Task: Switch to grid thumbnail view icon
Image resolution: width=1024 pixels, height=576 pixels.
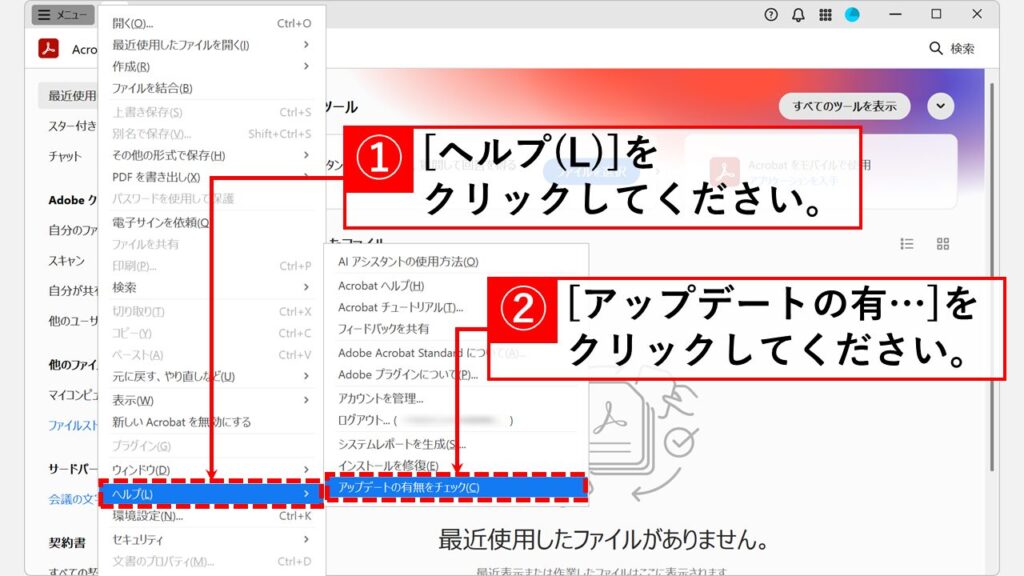Action: [942, 243]
